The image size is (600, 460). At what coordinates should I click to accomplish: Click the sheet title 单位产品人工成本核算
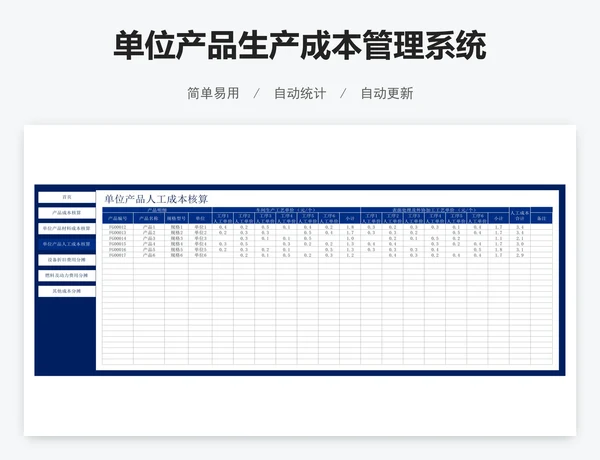click(156, 199)
